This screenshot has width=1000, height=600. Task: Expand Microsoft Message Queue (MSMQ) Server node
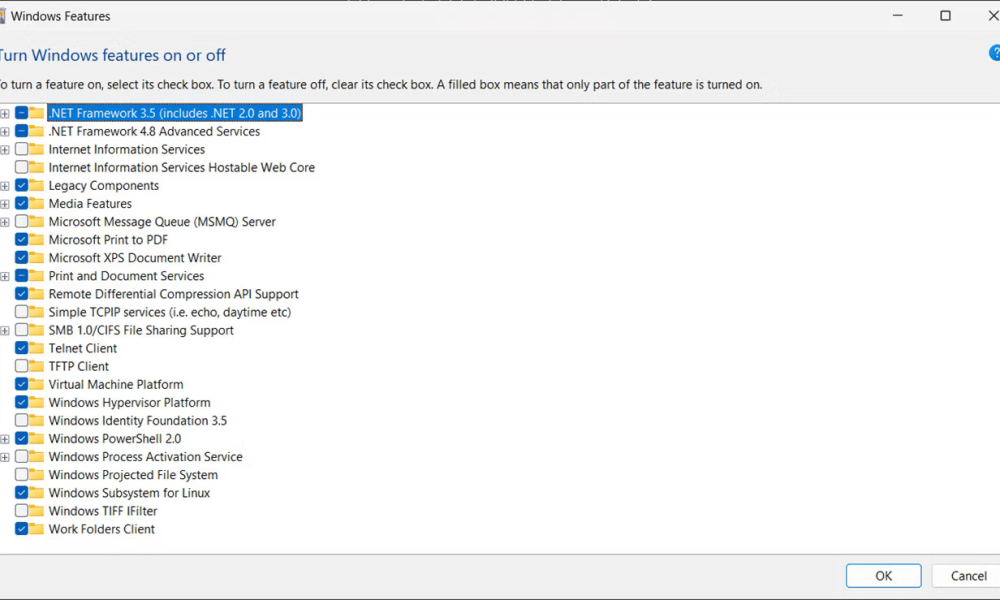[x=4, y=222]
